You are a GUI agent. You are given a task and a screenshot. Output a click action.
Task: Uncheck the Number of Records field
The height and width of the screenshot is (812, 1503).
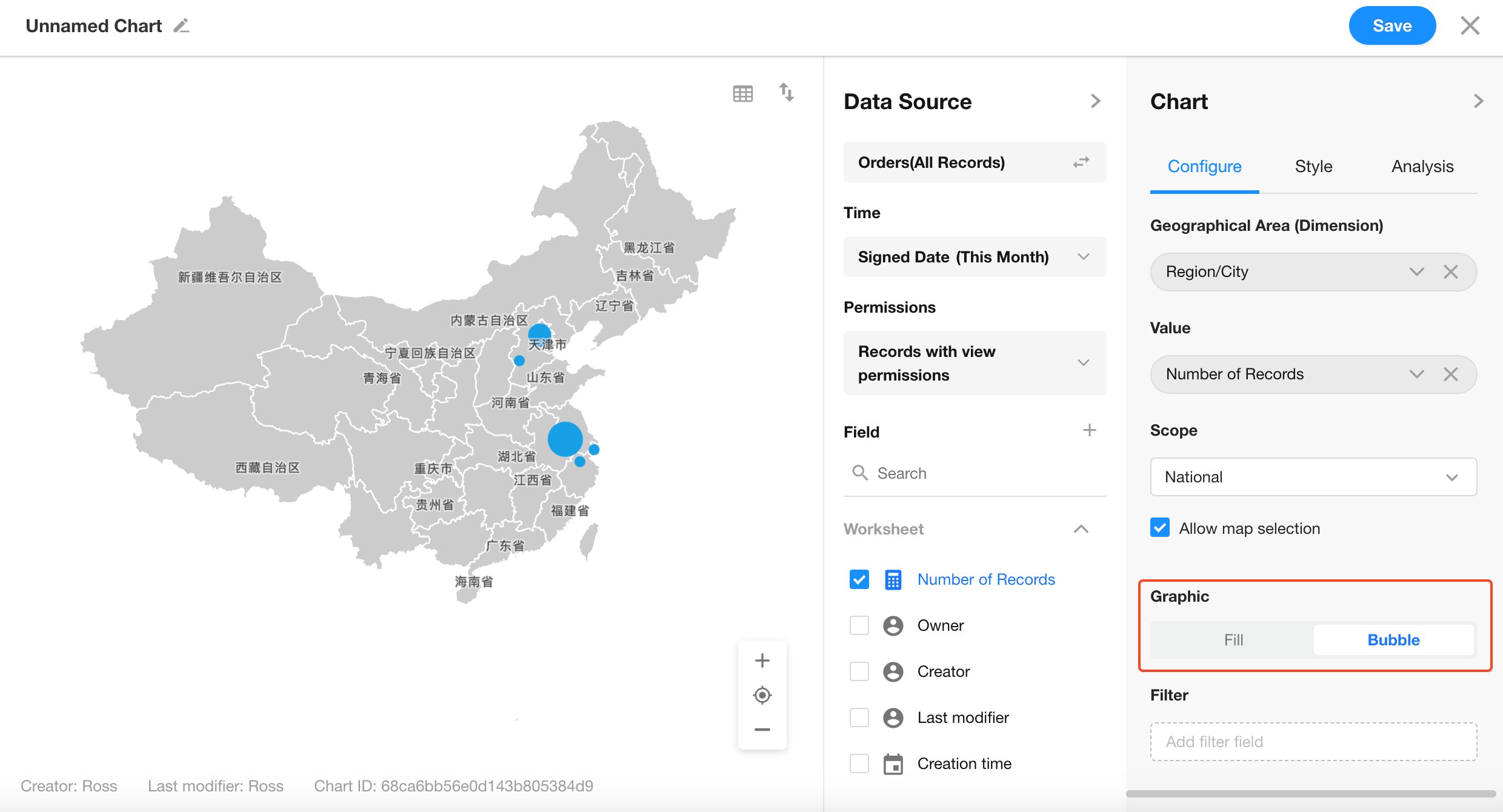point(859,579)
